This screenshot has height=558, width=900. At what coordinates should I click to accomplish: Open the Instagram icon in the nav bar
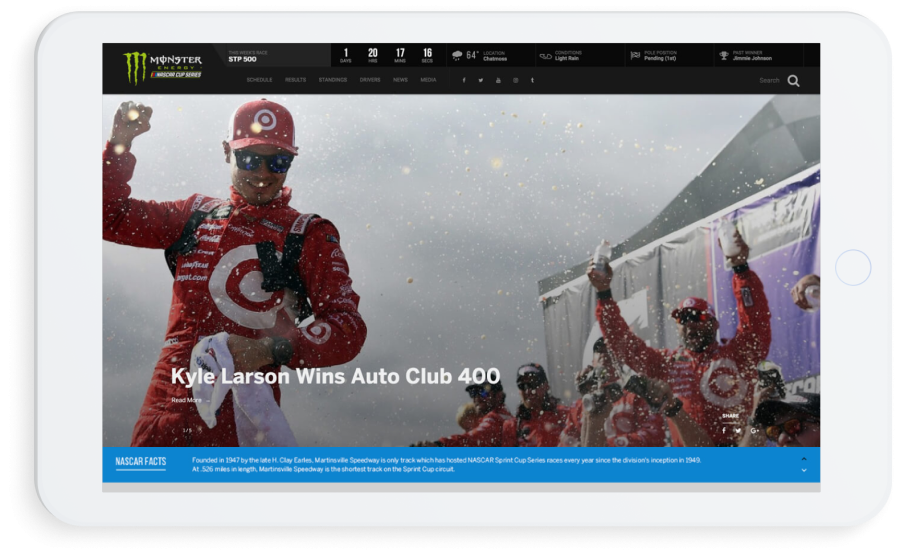pyautogui.click(x=515, y=80)
